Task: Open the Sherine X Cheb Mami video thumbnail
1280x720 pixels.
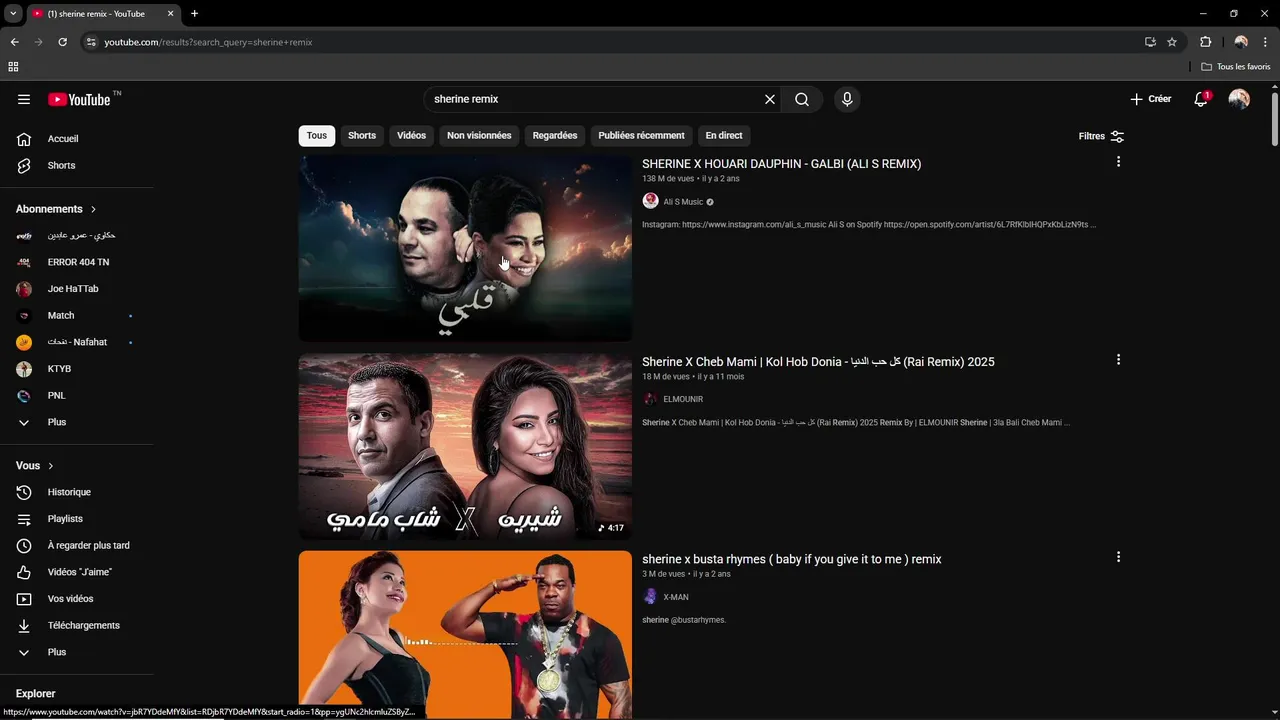Action: pyautogui.click(x=465, y=446)
